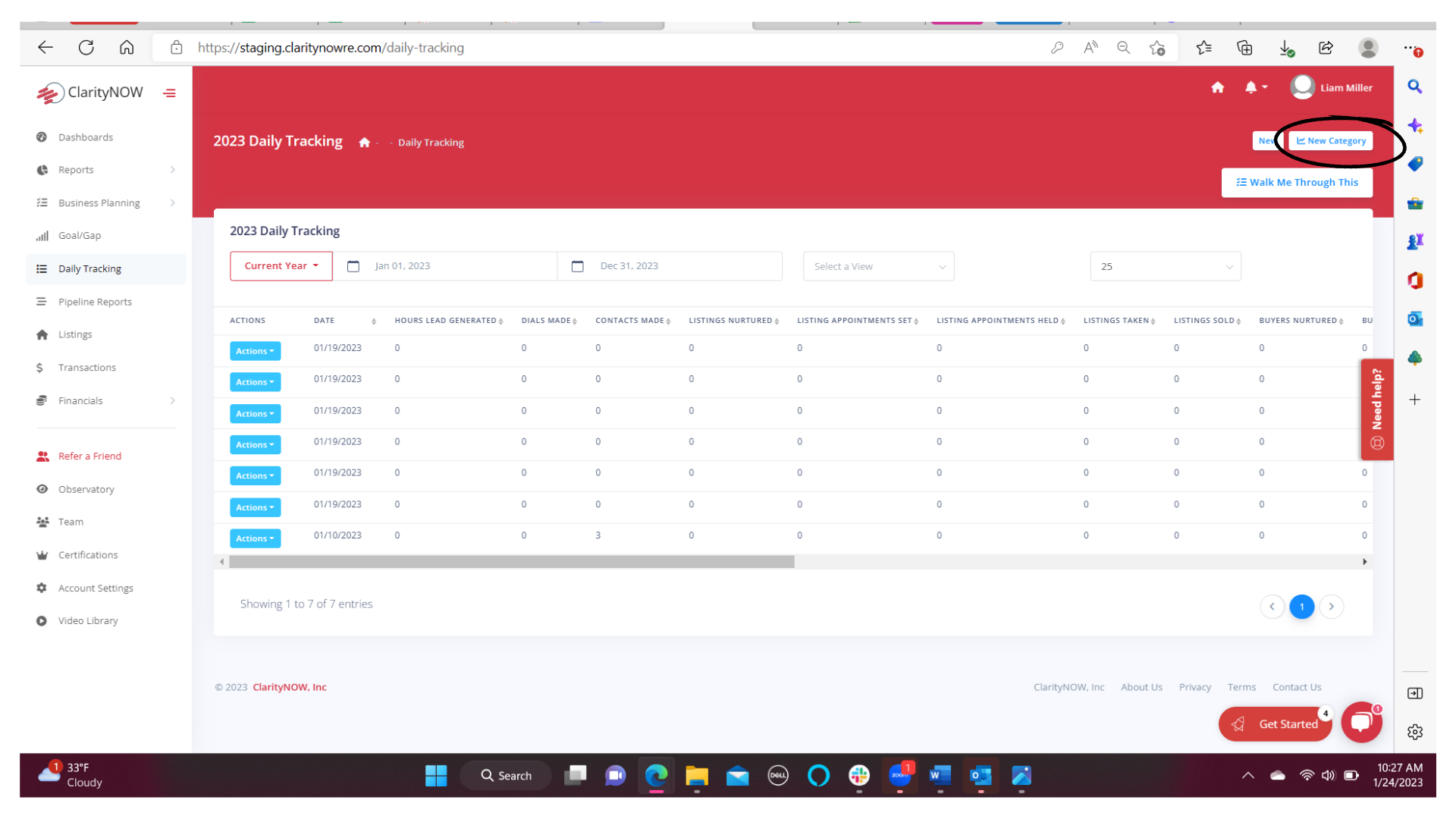Open the 25 entries-per-page dropdown

tap(1166, 266)
